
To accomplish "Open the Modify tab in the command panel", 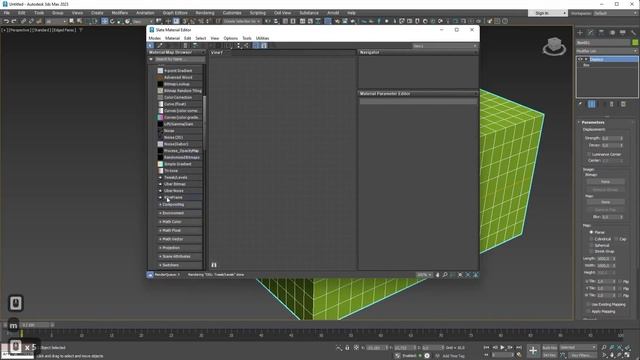I will pos(591,32).
